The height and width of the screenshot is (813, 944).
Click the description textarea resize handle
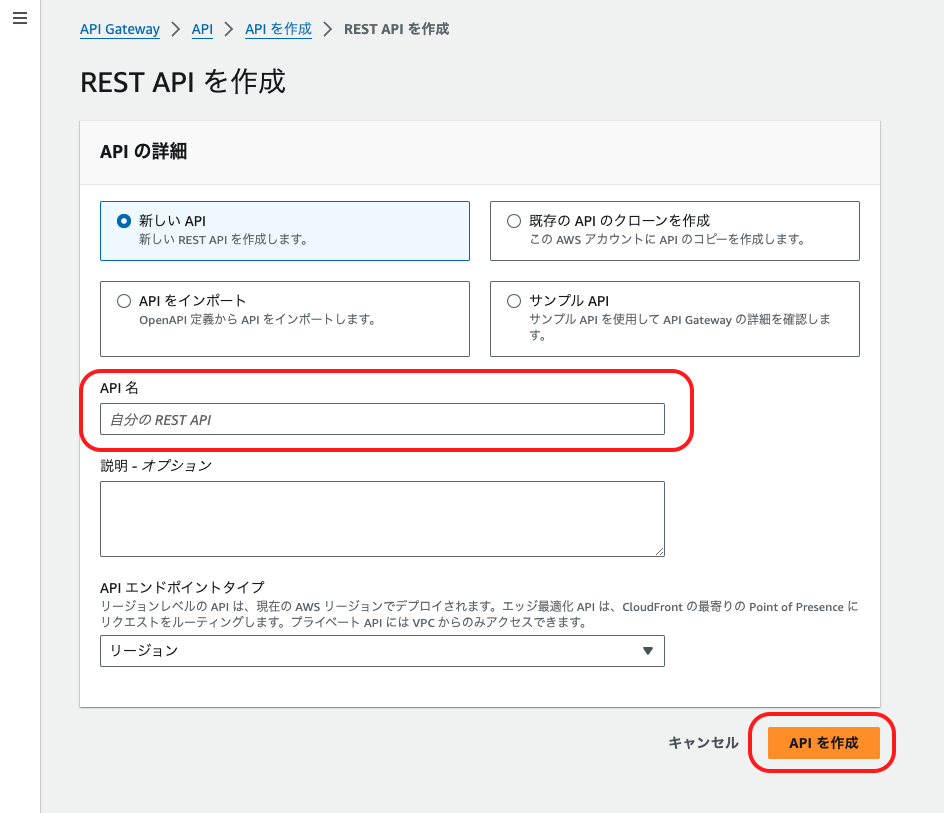pos(661,551)
